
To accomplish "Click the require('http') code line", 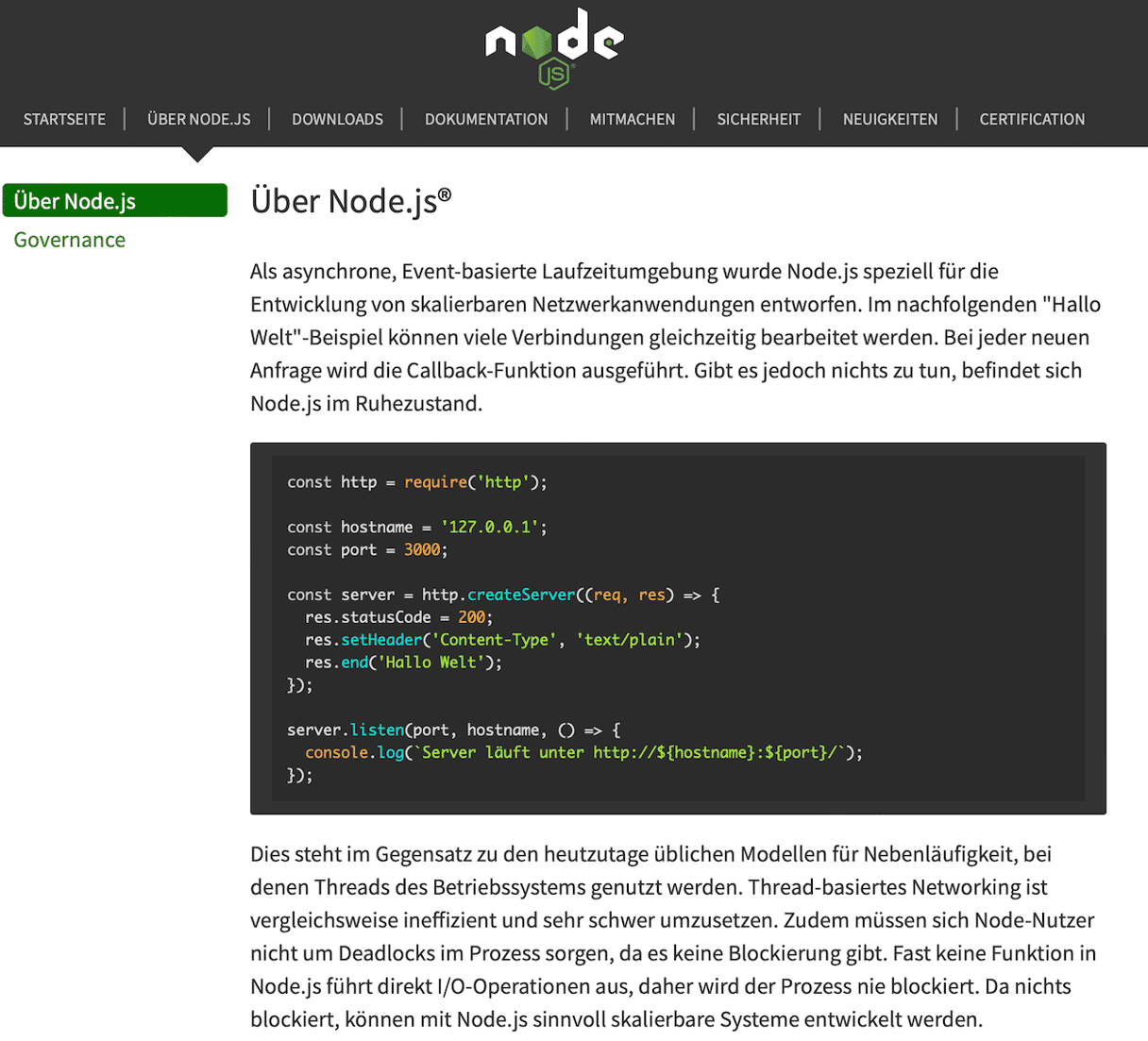I will point(417,482).
